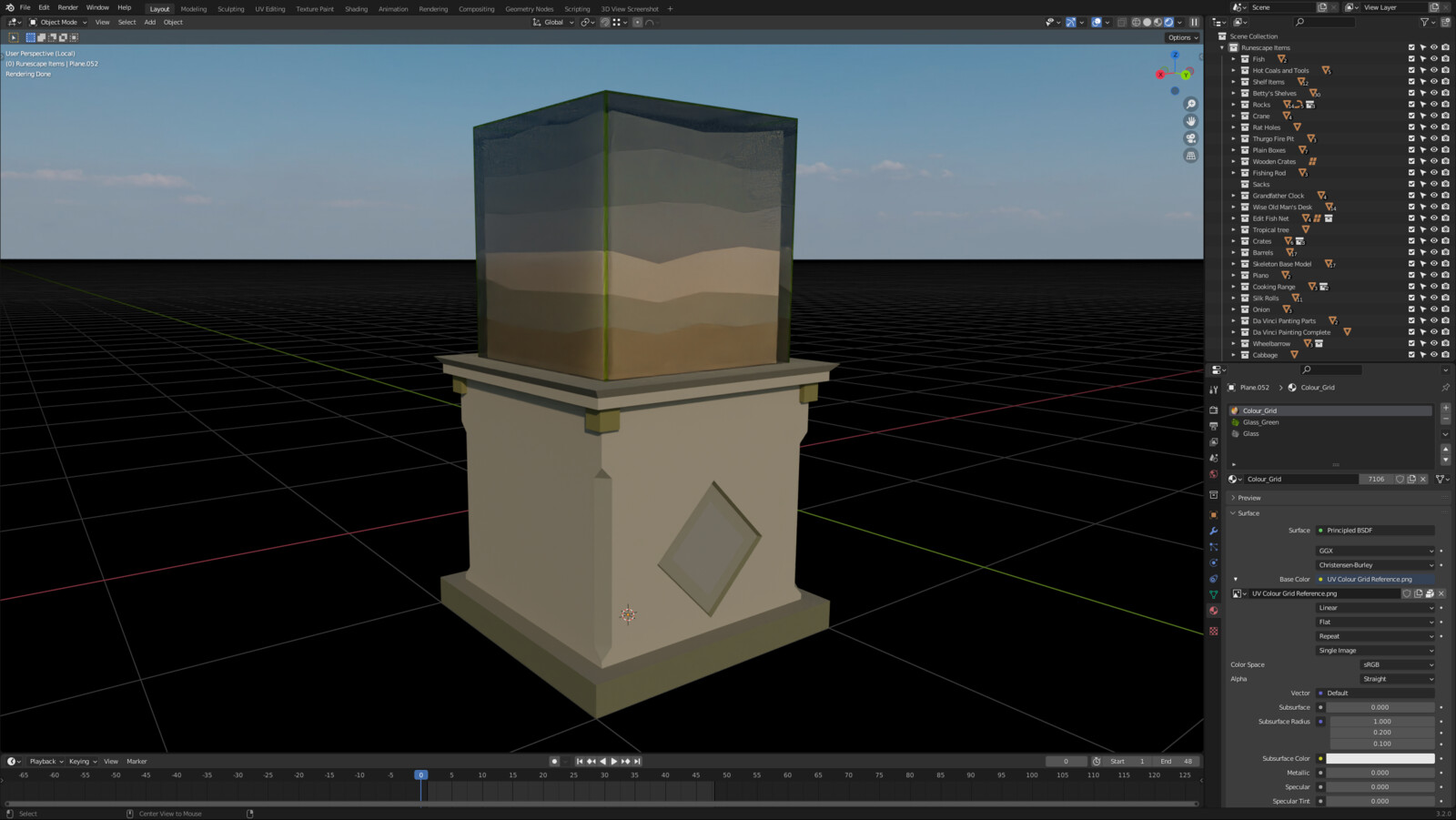
Task: Select wireframe viewport shading
Action: 1136,23
